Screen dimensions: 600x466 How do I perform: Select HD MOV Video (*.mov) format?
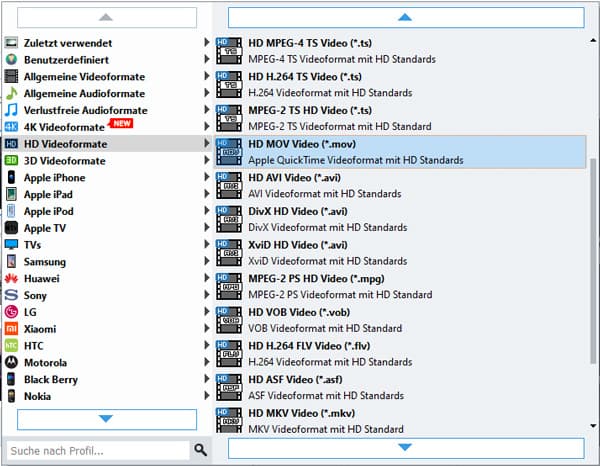coord(400,152)
